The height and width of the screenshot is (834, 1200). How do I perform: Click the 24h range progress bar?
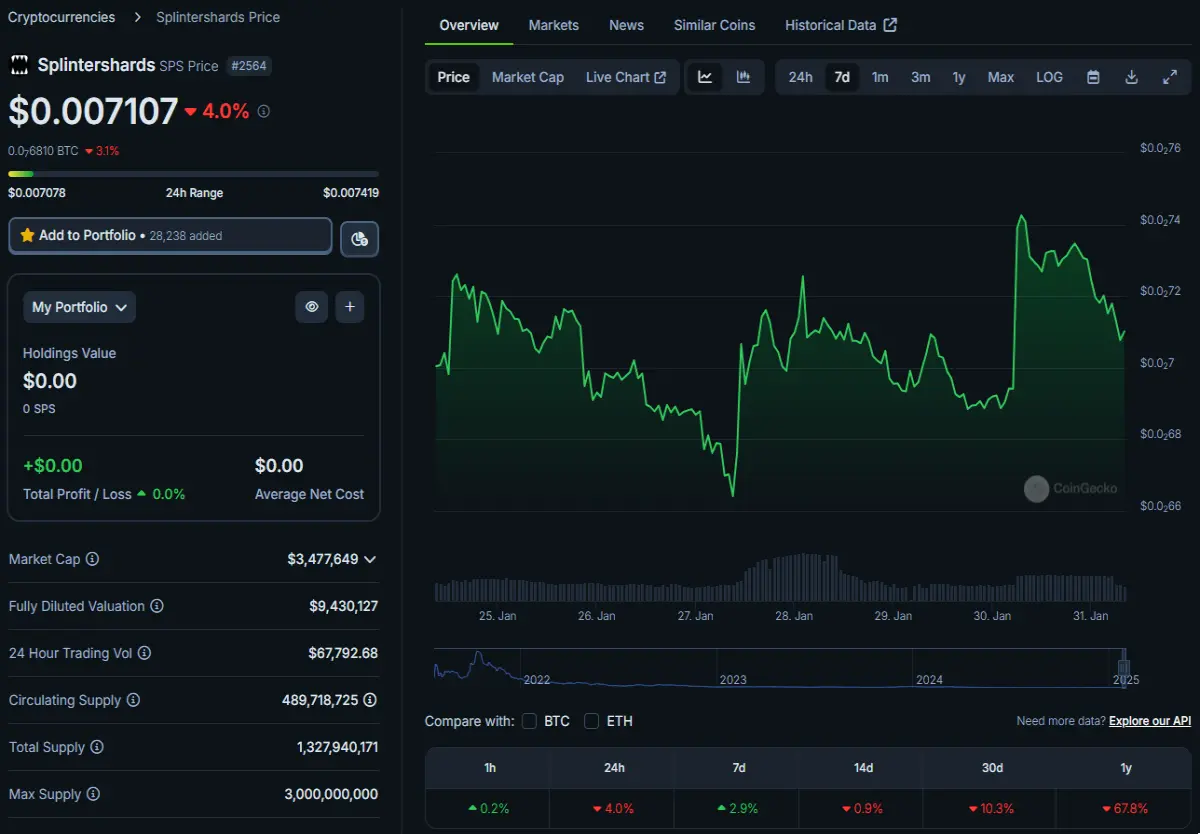pos(193,174)
